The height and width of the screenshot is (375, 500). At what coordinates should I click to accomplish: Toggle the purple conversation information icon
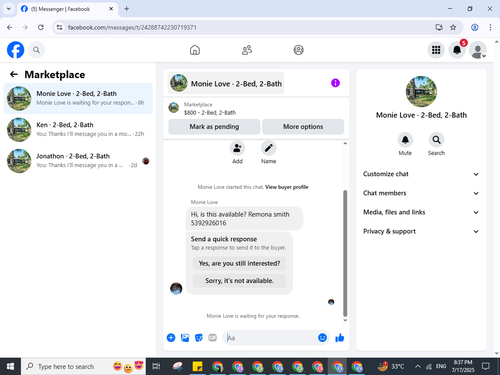point(335,83)
